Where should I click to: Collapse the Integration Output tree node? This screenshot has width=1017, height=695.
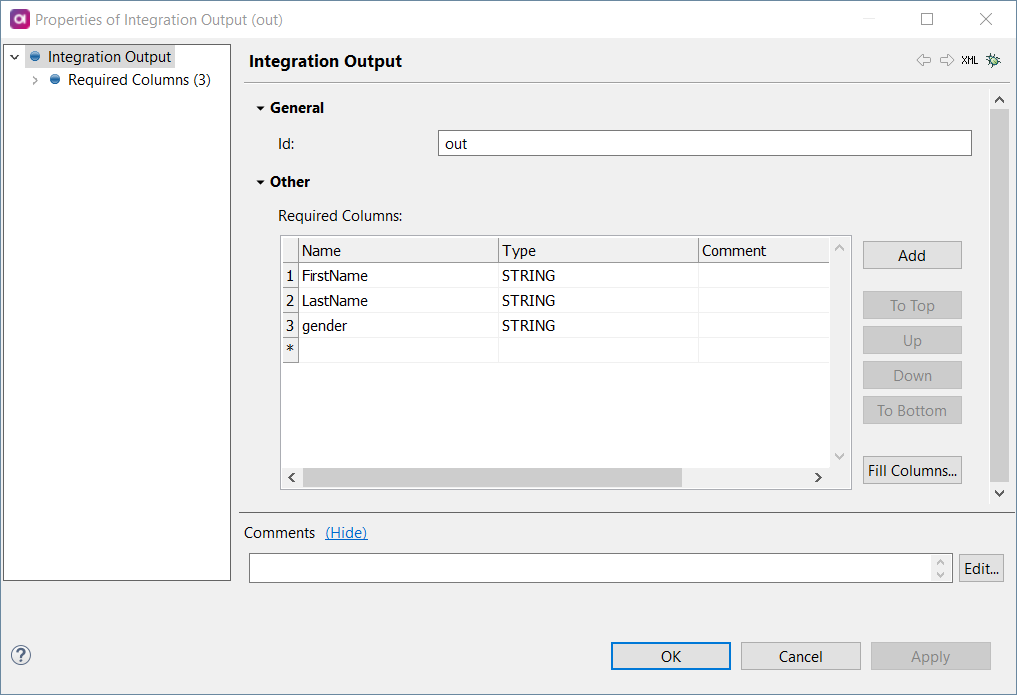(13, 56)
